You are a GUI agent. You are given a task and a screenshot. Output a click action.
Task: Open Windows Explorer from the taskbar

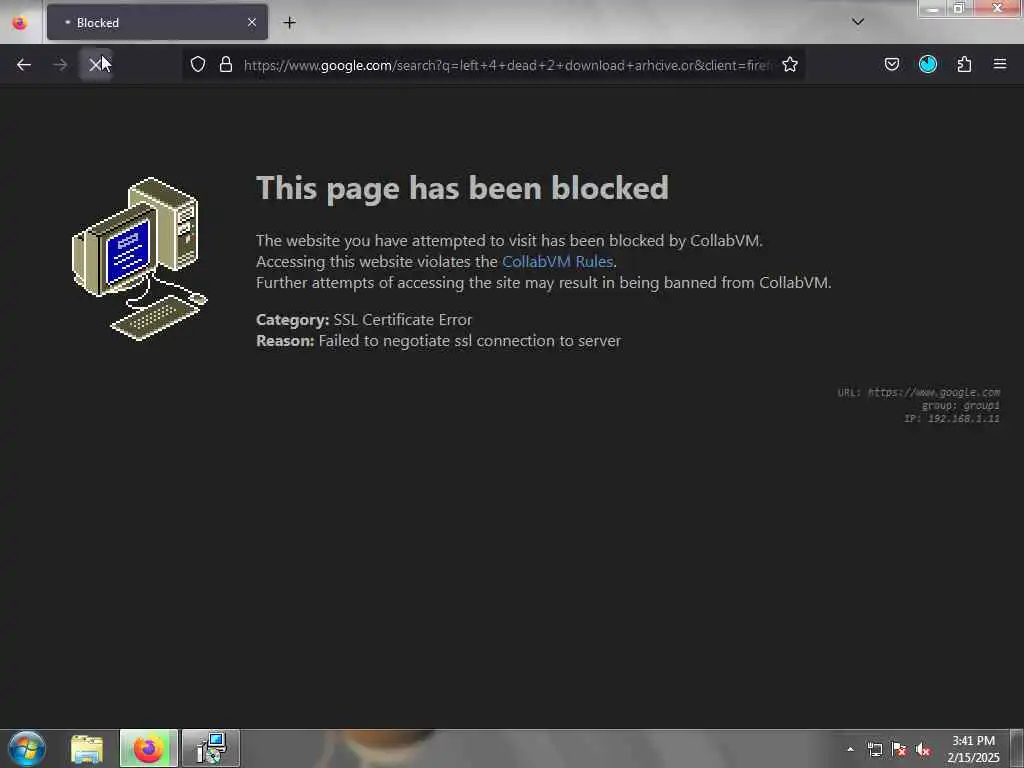87,749
